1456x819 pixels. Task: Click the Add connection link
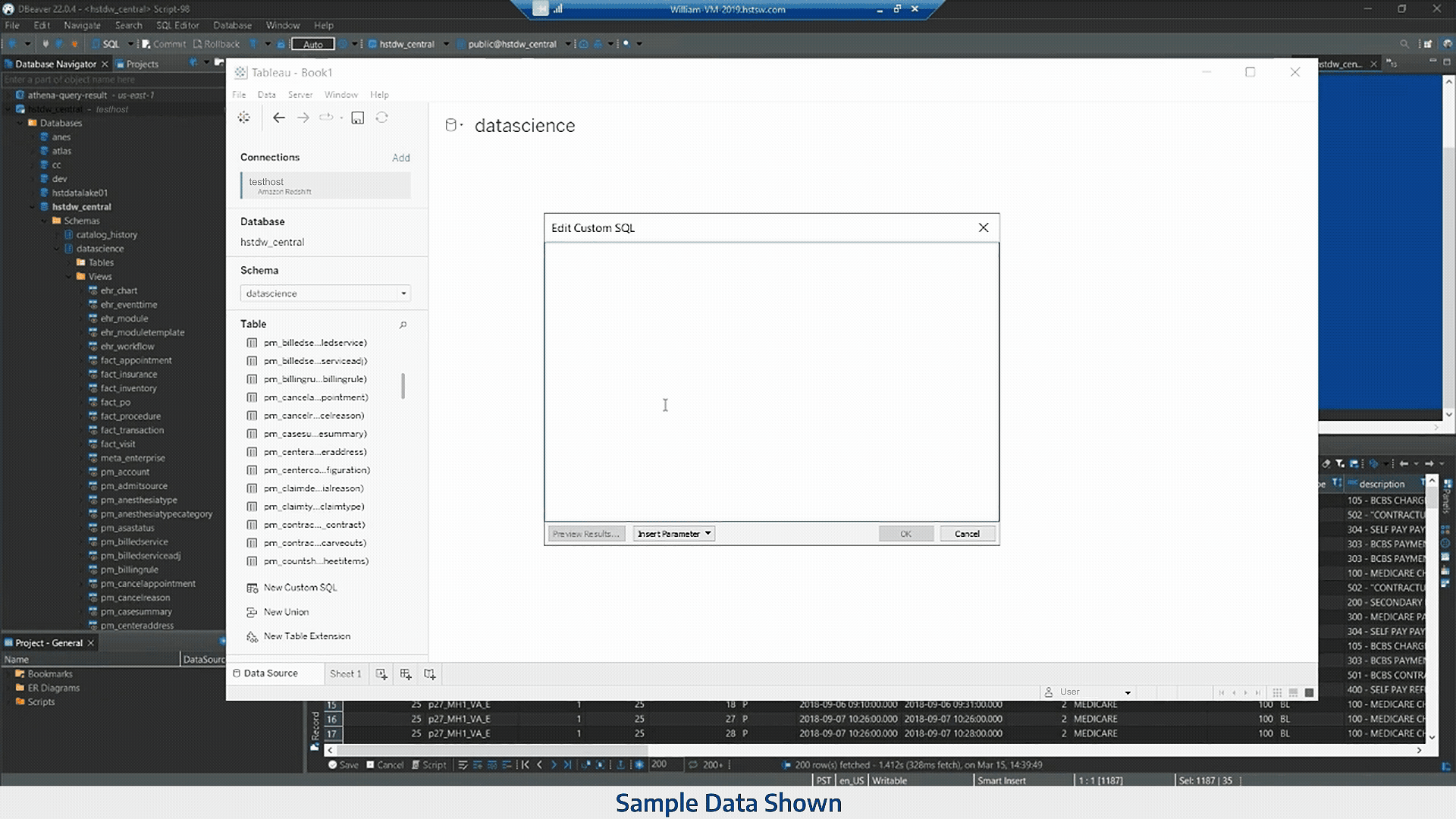(401, 158)
